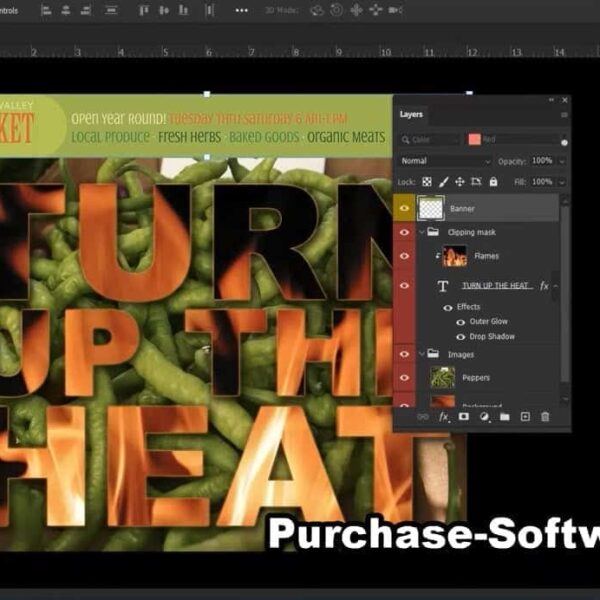The height and width of the screenshot is (600, 600).
Task: Create a new adjustment layer
Action: (x=484, y=416)
